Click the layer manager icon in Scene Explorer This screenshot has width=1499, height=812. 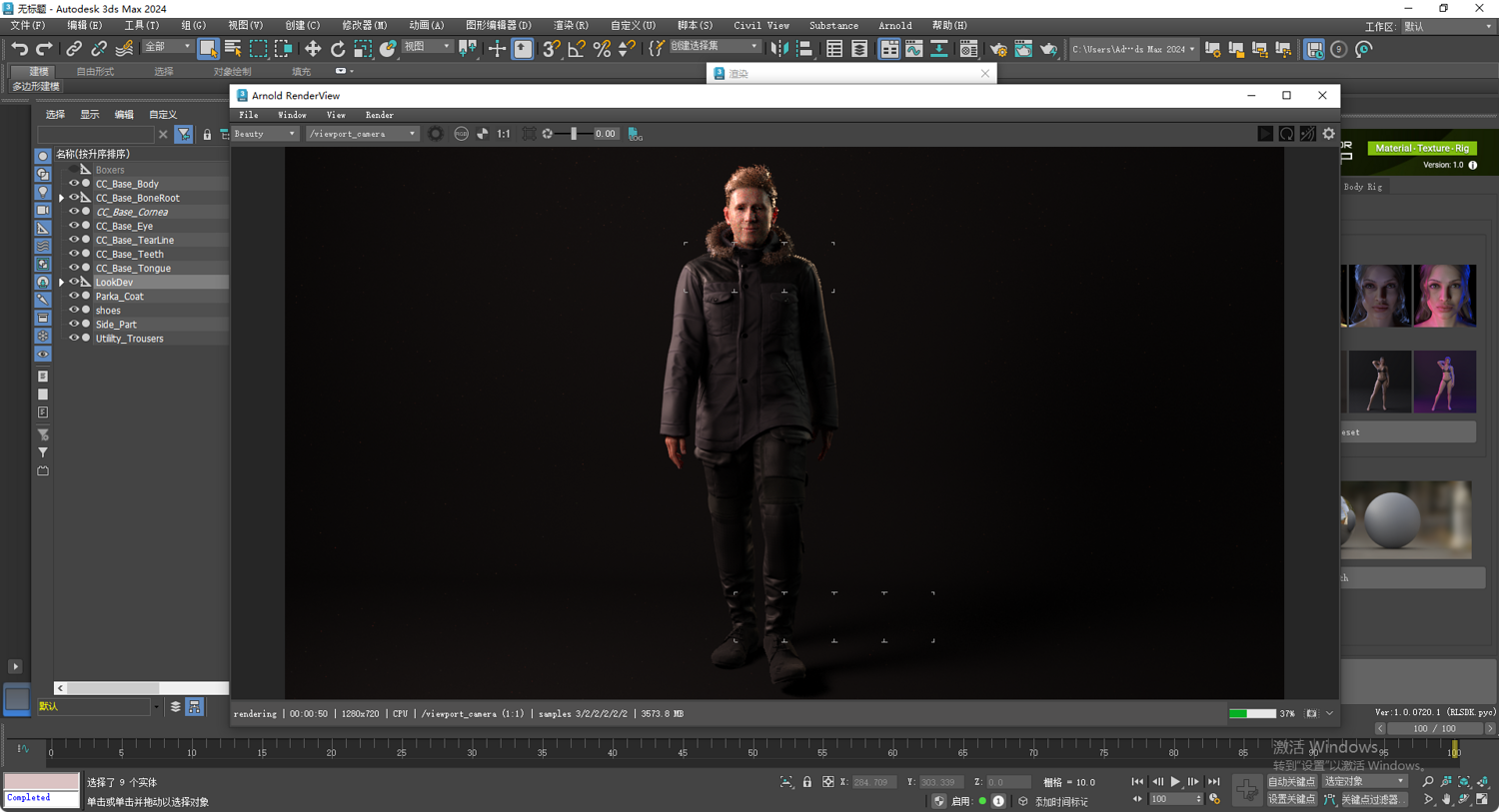point(176,706)
